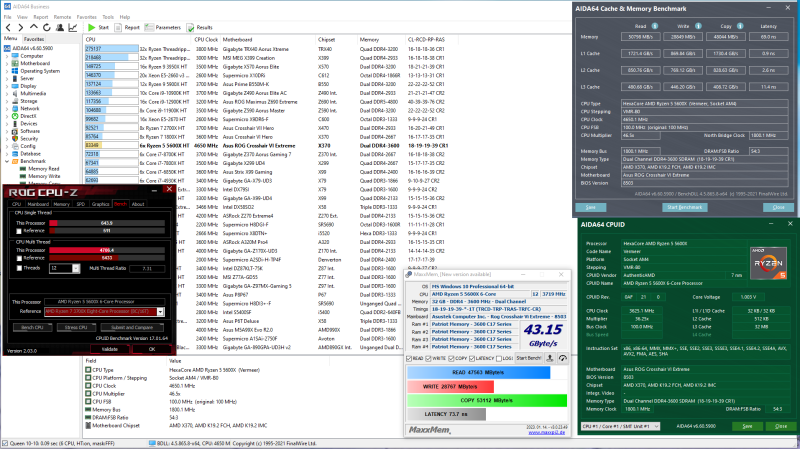This screenshot has height=449, width=800.
Task: Select Config node in AIDA64 tree
Action: (x=23, y=146)
